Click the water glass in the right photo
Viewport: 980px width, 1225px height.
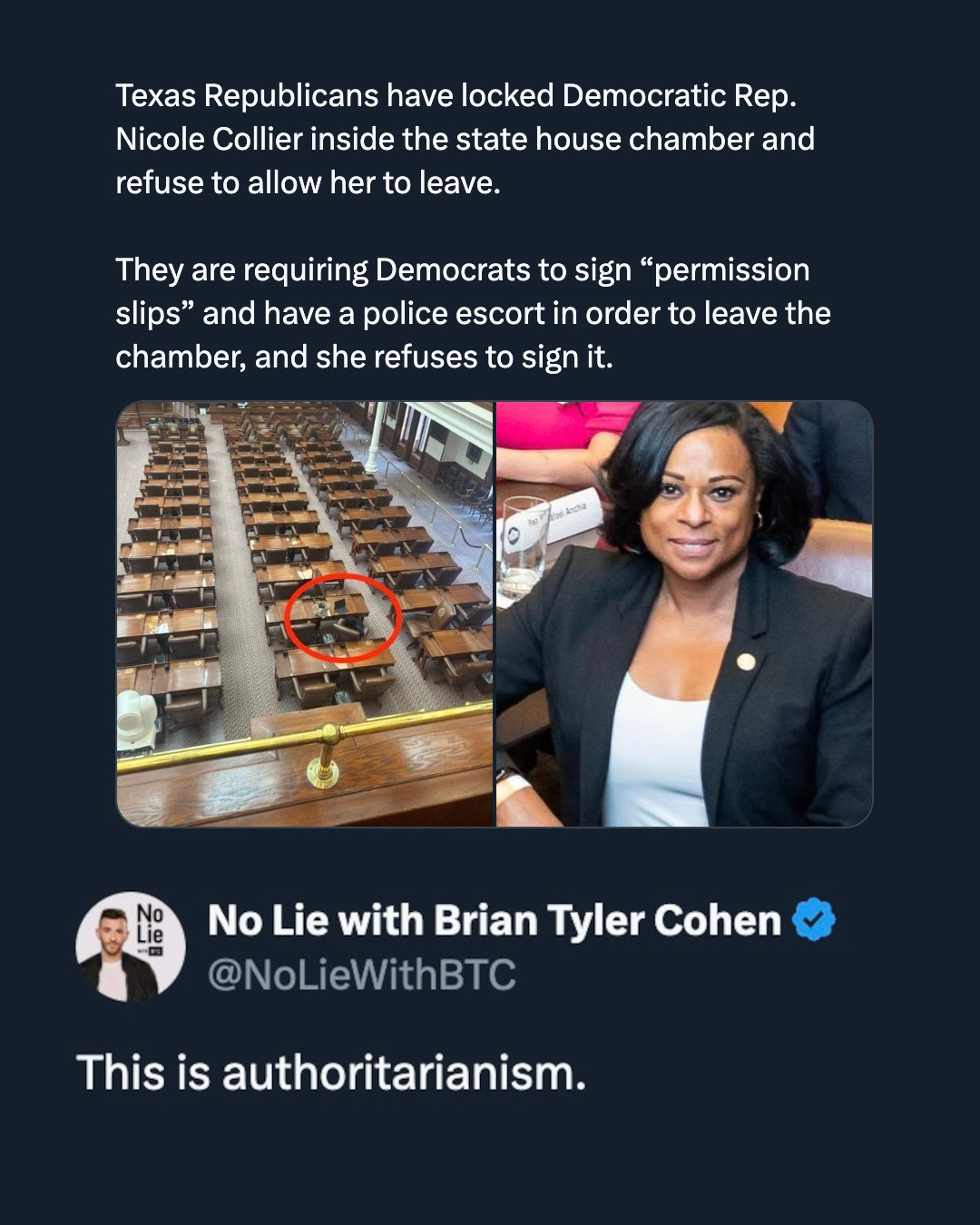524,544
